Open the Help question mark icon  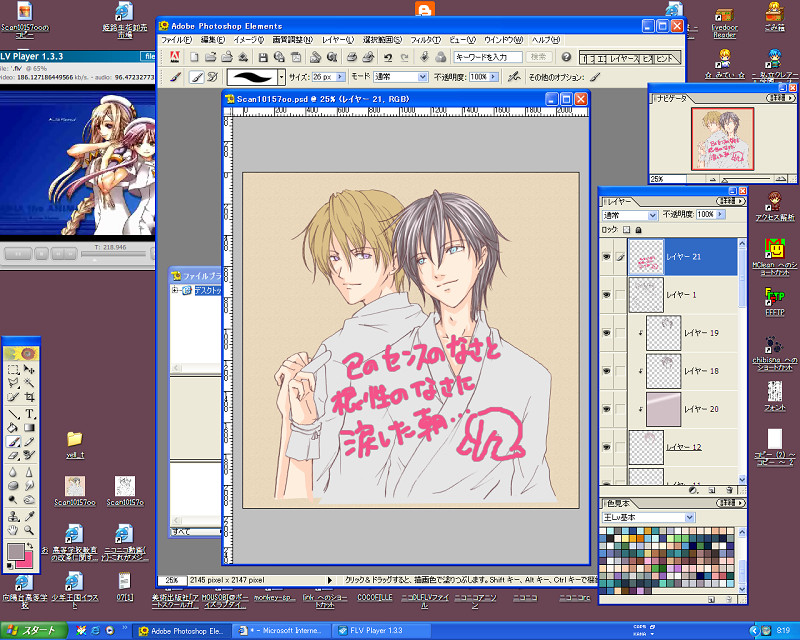coord(566,57)
